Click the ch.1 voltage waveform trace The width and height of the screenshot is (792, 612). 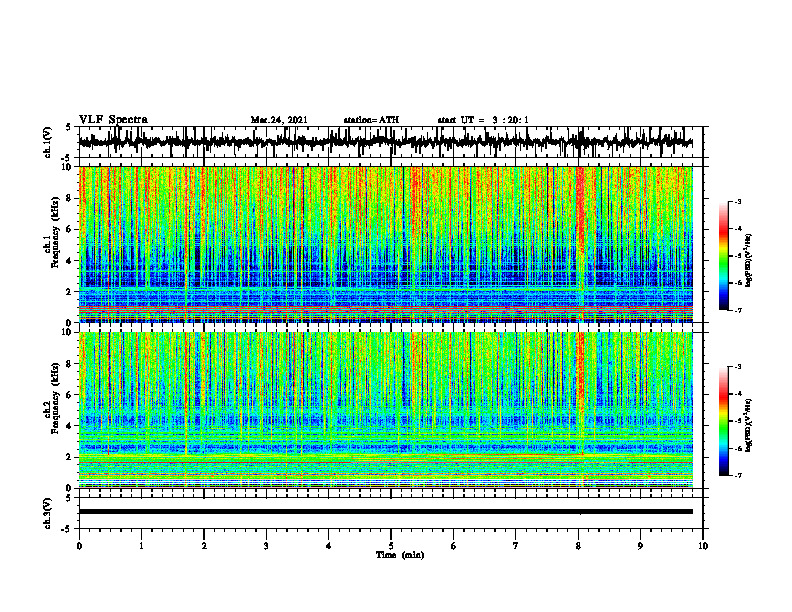(385, 142)
